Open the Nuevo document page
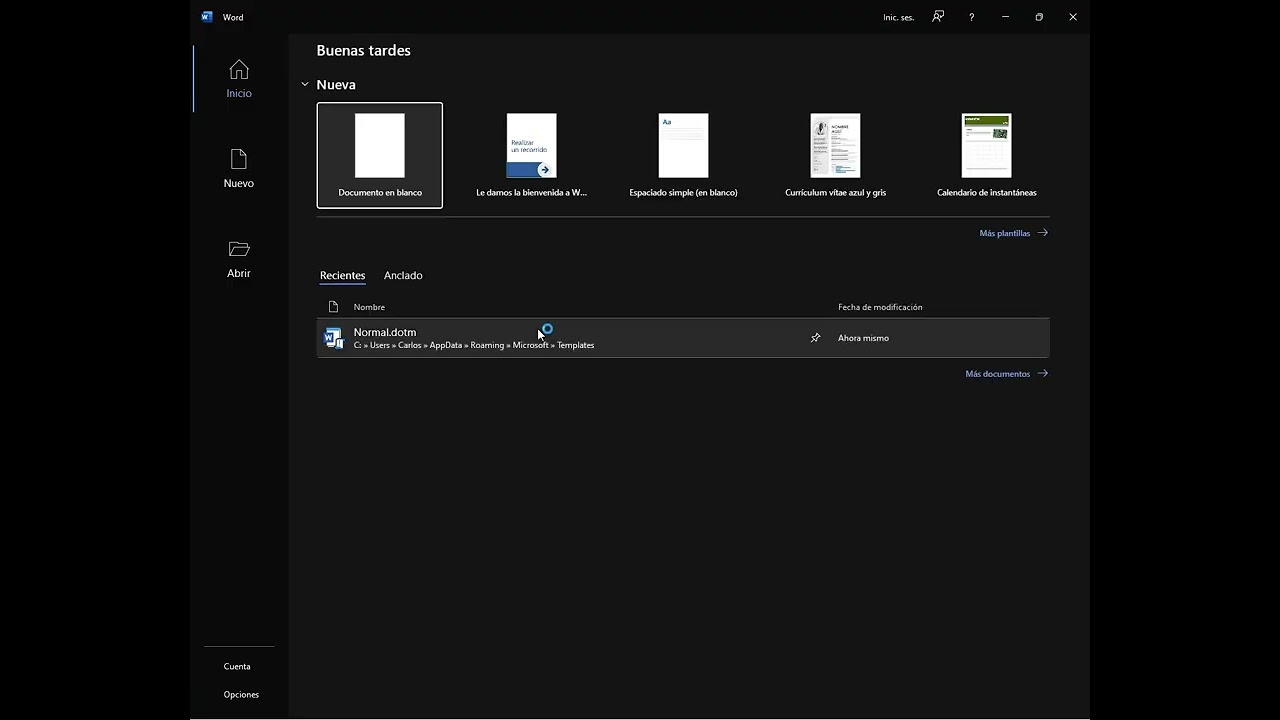 239,169
